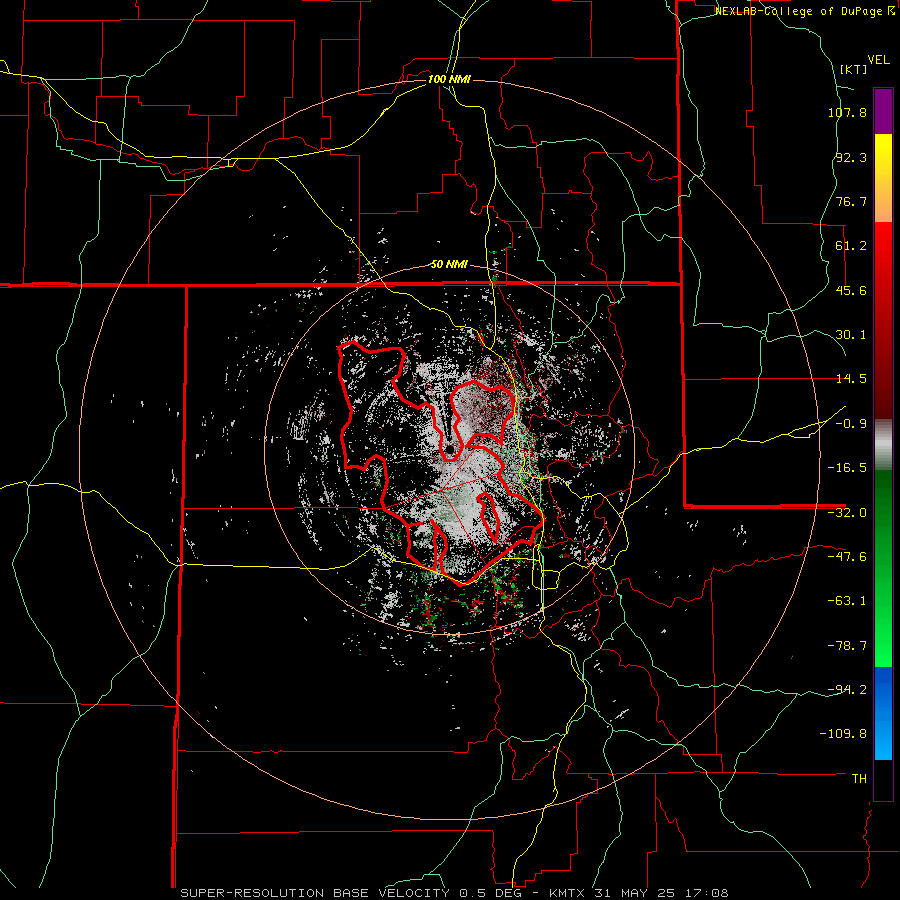
Task: Click the 92.3 value on velocity scale
Action: tap(851, 157)
